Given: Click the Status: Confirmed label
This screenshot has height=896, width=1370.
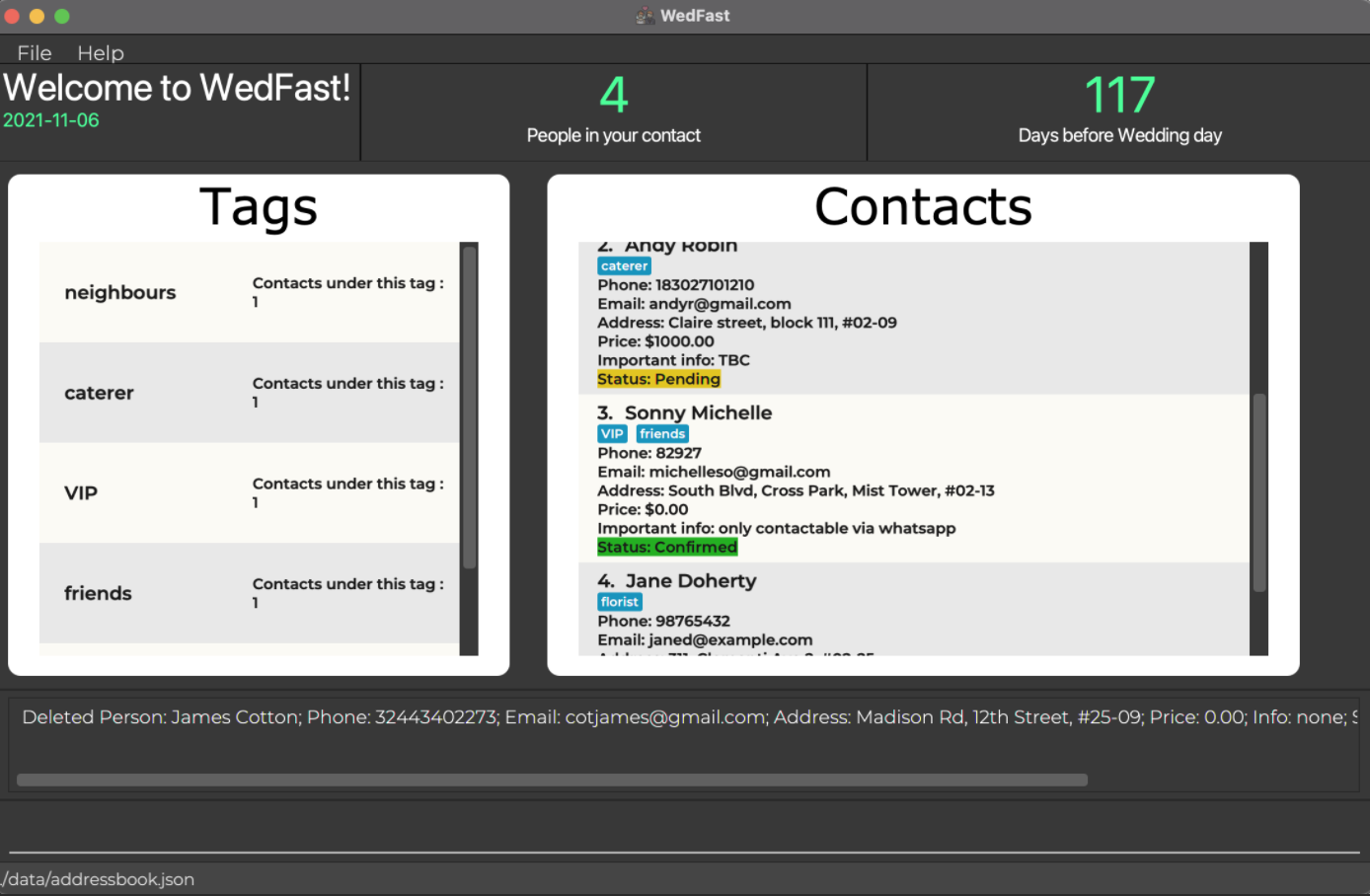Looking at the screenshot, I should click(x=667, y=547).
